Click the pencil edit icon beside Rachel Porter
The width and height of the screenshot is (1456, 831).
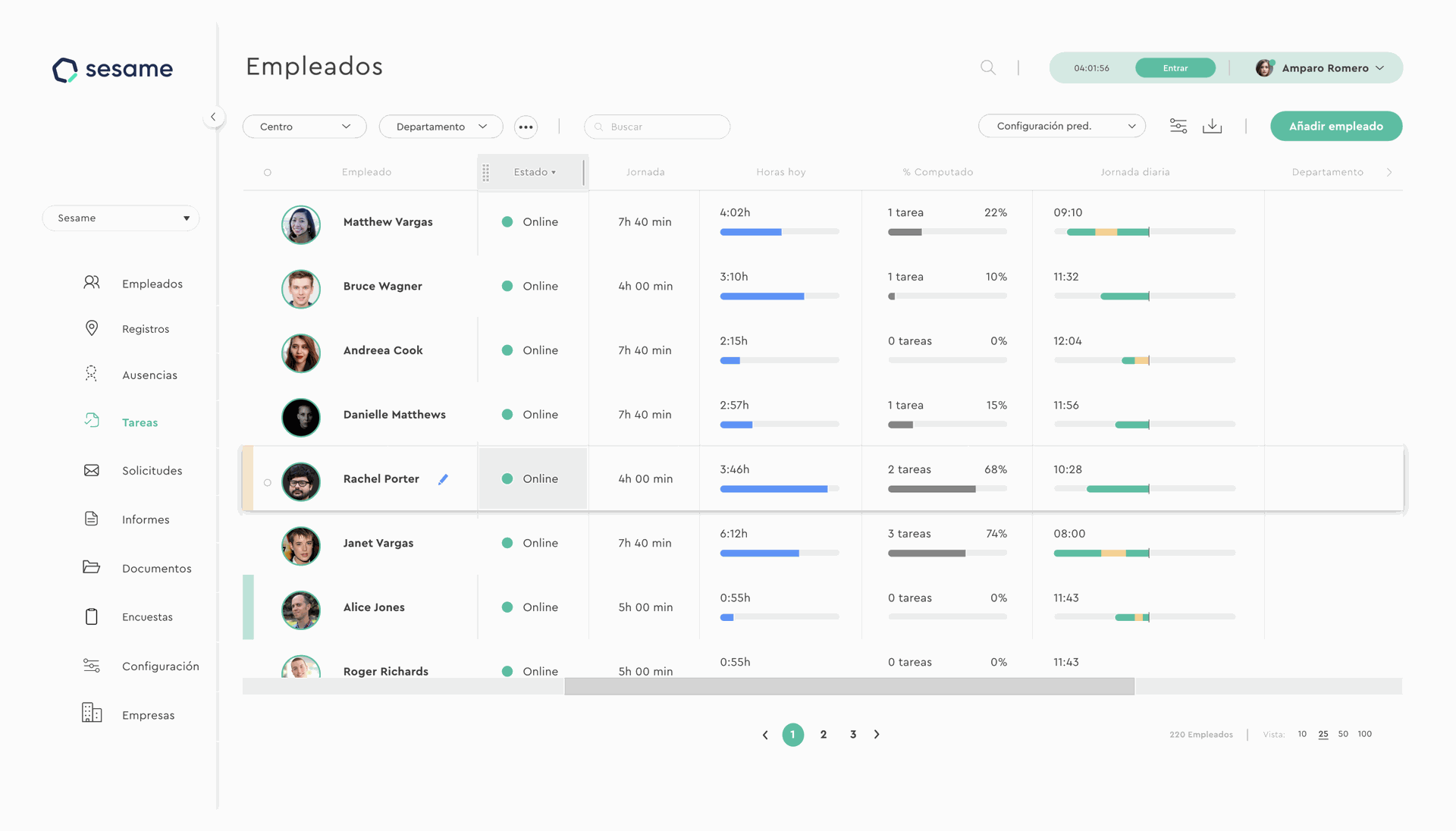[443, 479]
